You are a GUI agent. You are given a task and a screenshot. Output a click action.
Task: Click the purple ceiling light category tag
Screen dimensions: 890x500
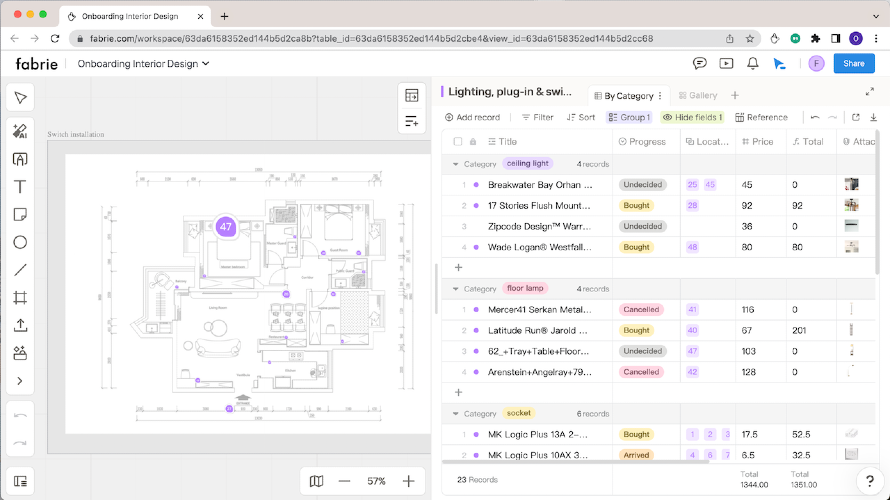tap(528, 164)
